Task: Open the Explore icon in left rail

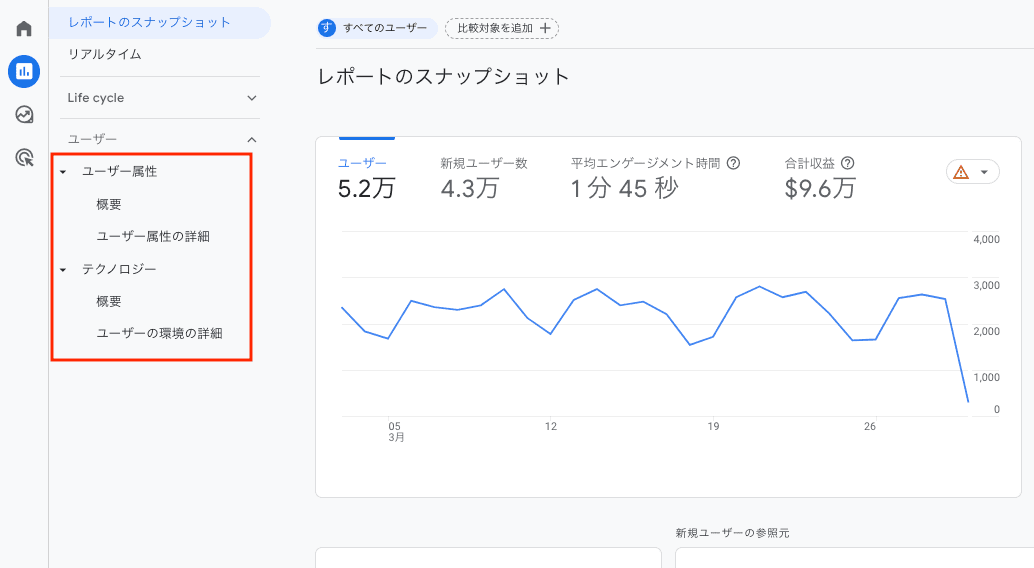Action: pos(24,115)
